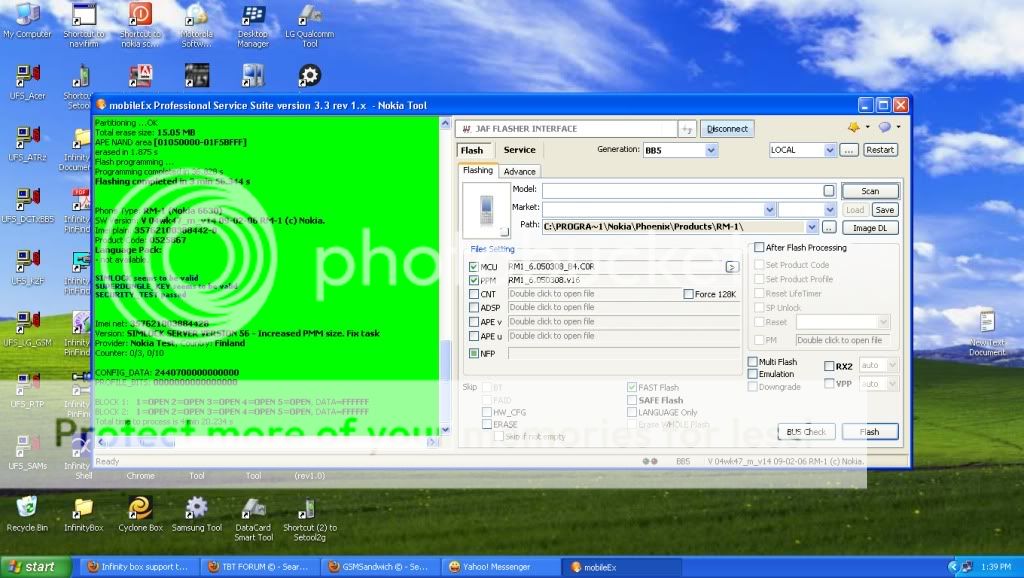The width and height of the screenshot is (1024, 578).
Task: Tick the RX2 checkbox
Action: [829, 366]
